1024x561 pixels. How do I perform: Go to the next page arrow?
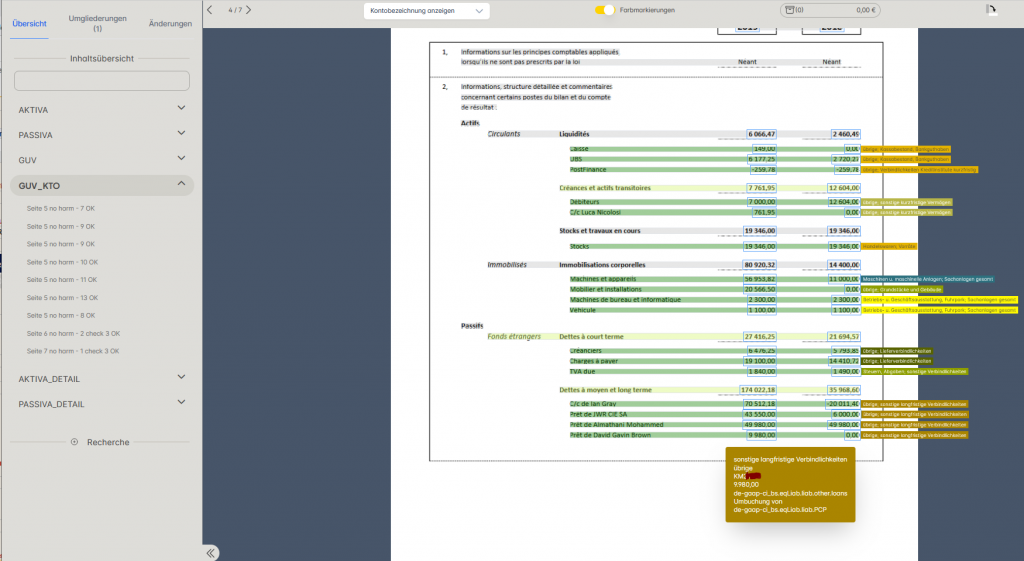[249, 10]
